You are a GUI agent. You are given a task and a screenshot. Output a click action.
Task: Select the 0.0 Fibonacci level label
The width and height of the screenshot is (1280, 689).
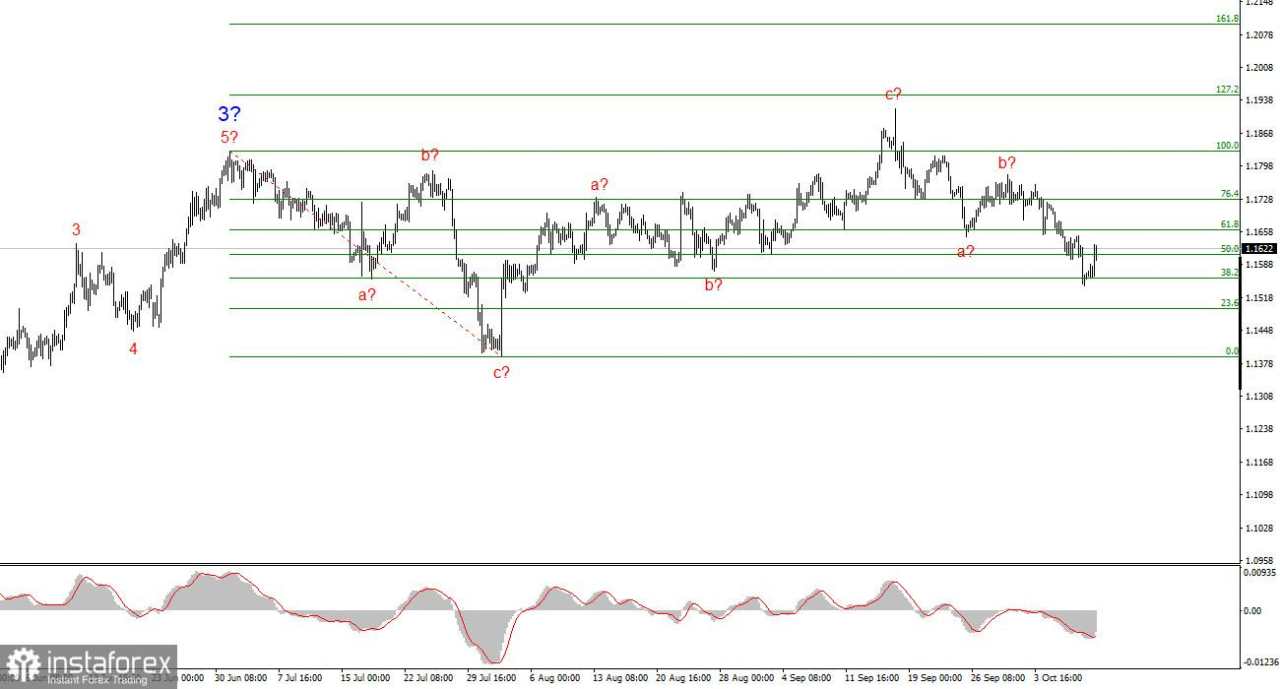[1232, 352]
